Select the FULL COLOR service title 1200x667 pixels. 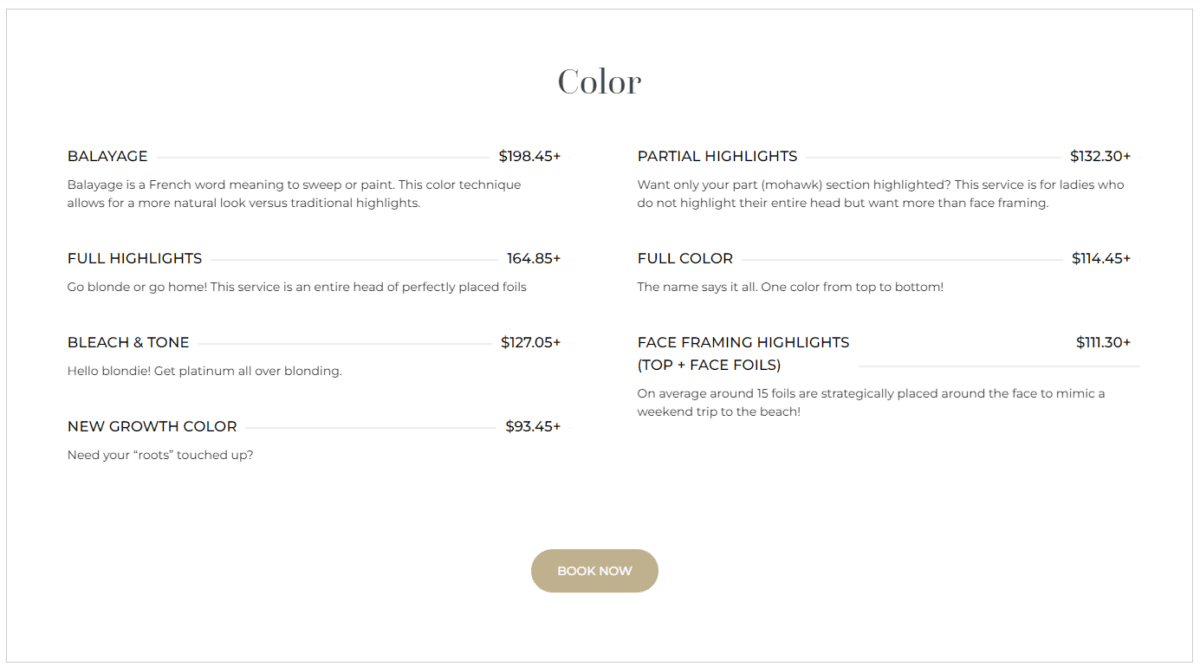click(x=685, y=258)
